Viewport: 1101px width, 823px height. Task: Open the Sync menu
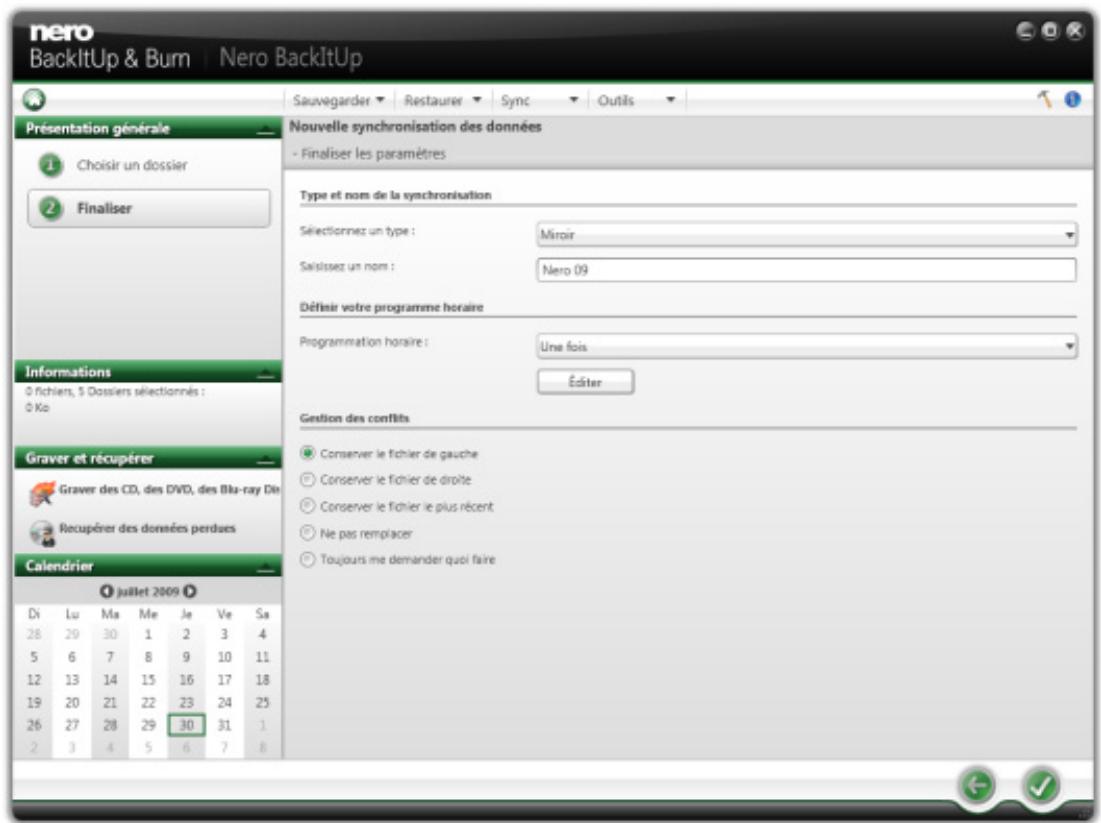coord(539,100)
